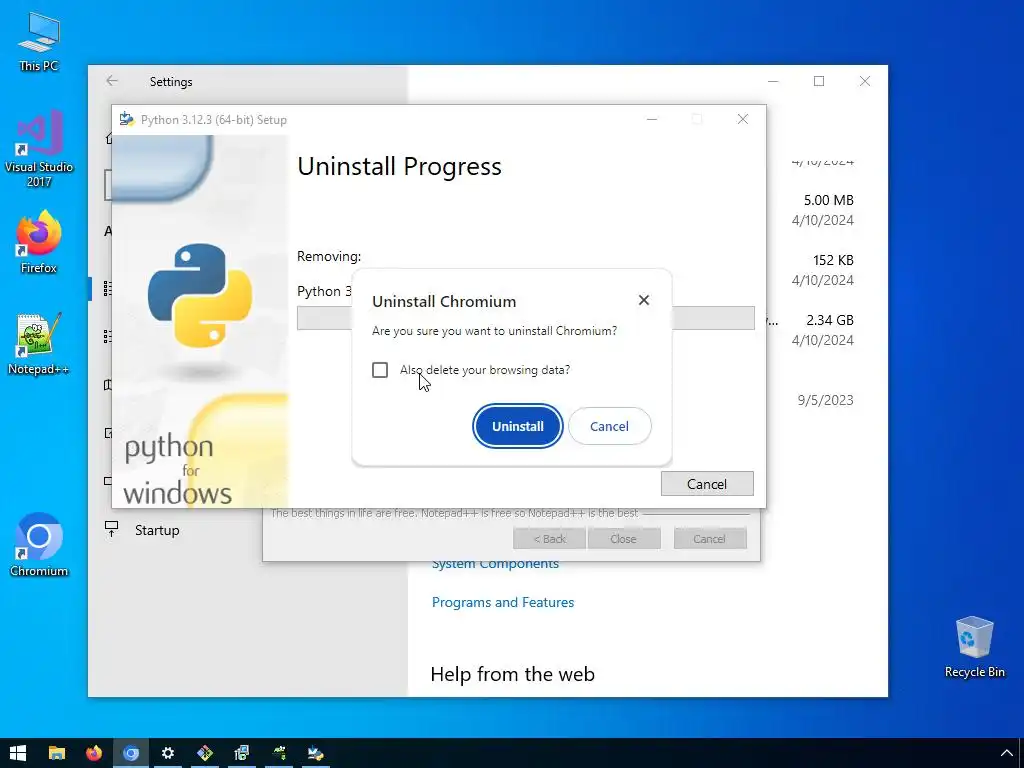Click the '5.00 MB' app size
1024x768 pixels.
pos(828,200)
